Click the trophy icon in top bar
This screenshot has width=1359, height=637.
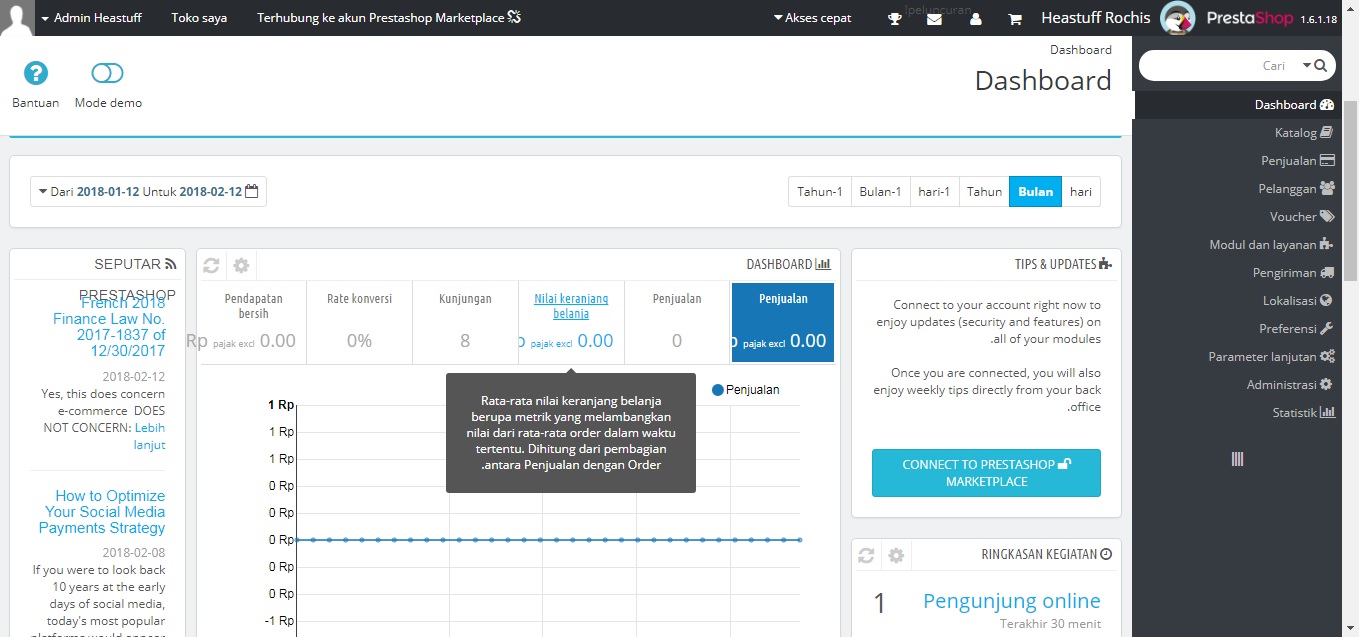click(x=895, y=19)
